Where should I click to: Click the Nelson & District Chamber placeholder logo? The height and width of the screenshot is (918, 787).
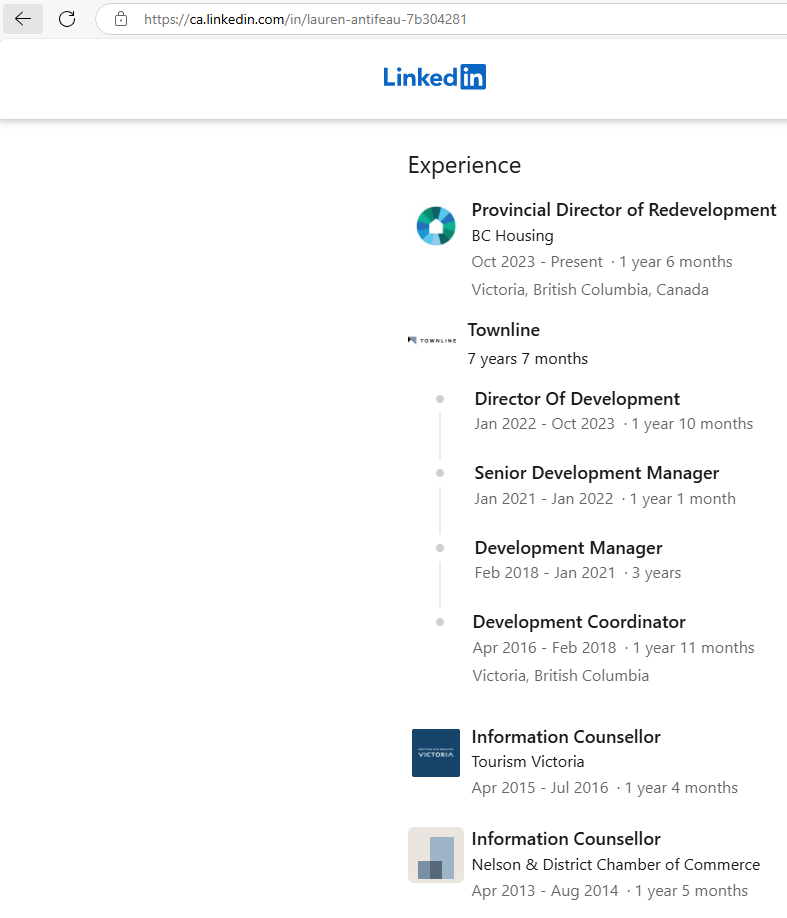tap(436, 855)
